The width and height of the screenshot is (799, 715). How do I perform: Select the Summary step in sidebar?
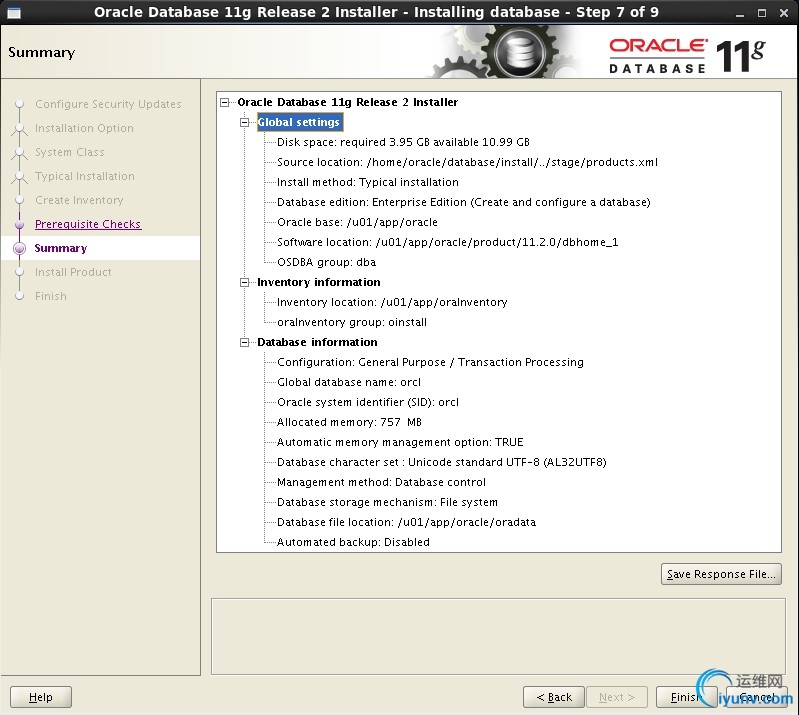pyautogui.click(x=61, y=248)
